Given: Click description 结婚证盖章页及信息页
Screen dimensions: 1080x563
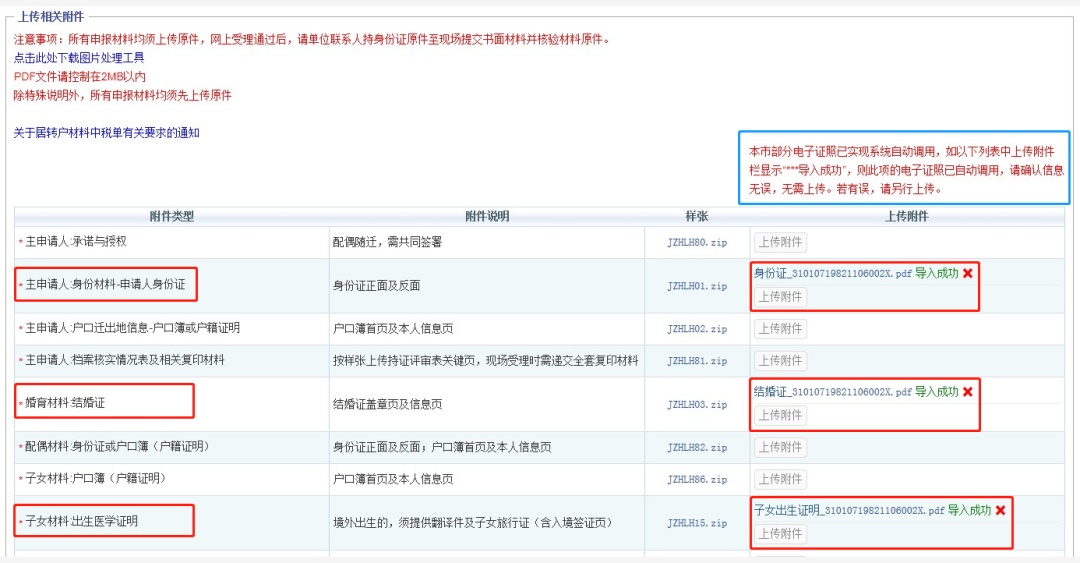Looking at the screenshot, I should [x=388, y=405].
